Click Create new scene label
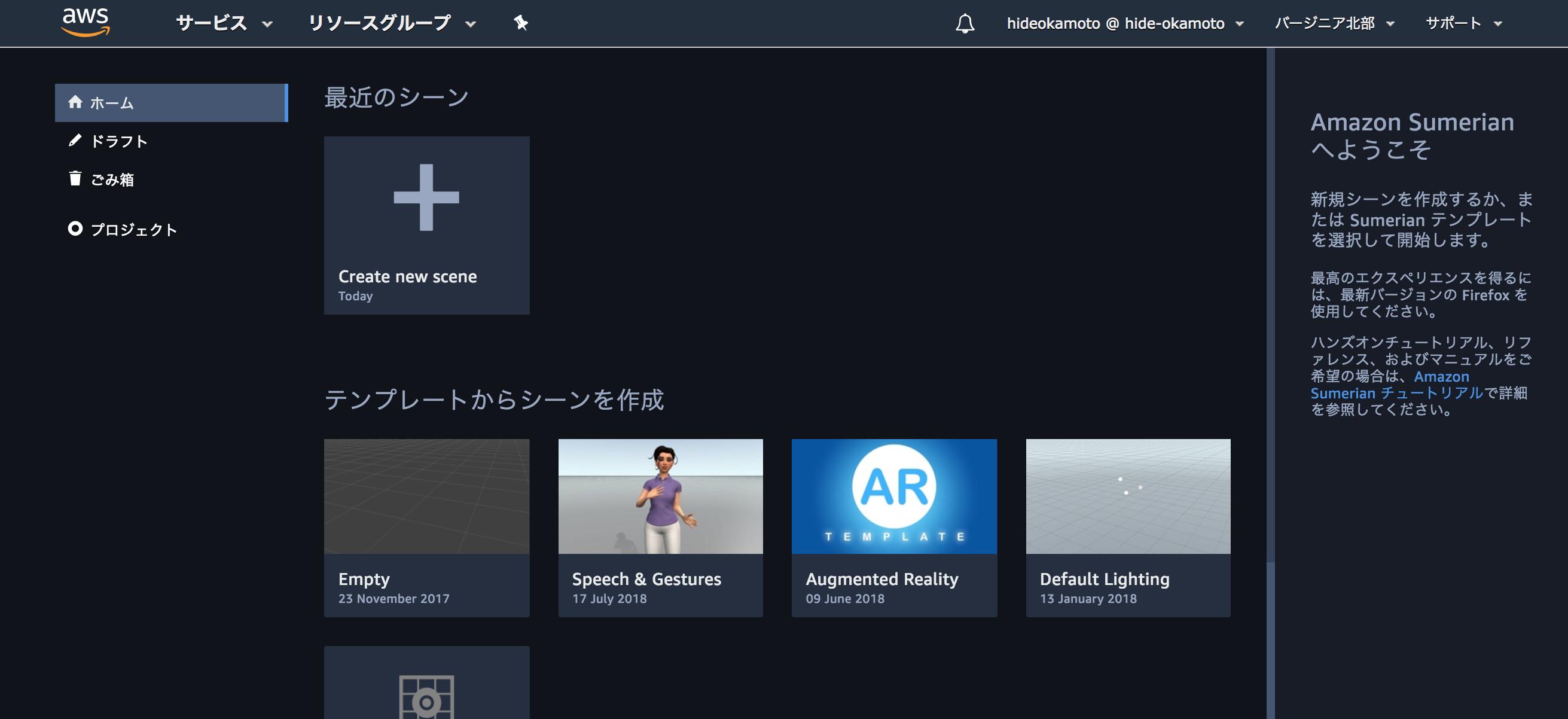1568x719 pixels. point(407,276)
